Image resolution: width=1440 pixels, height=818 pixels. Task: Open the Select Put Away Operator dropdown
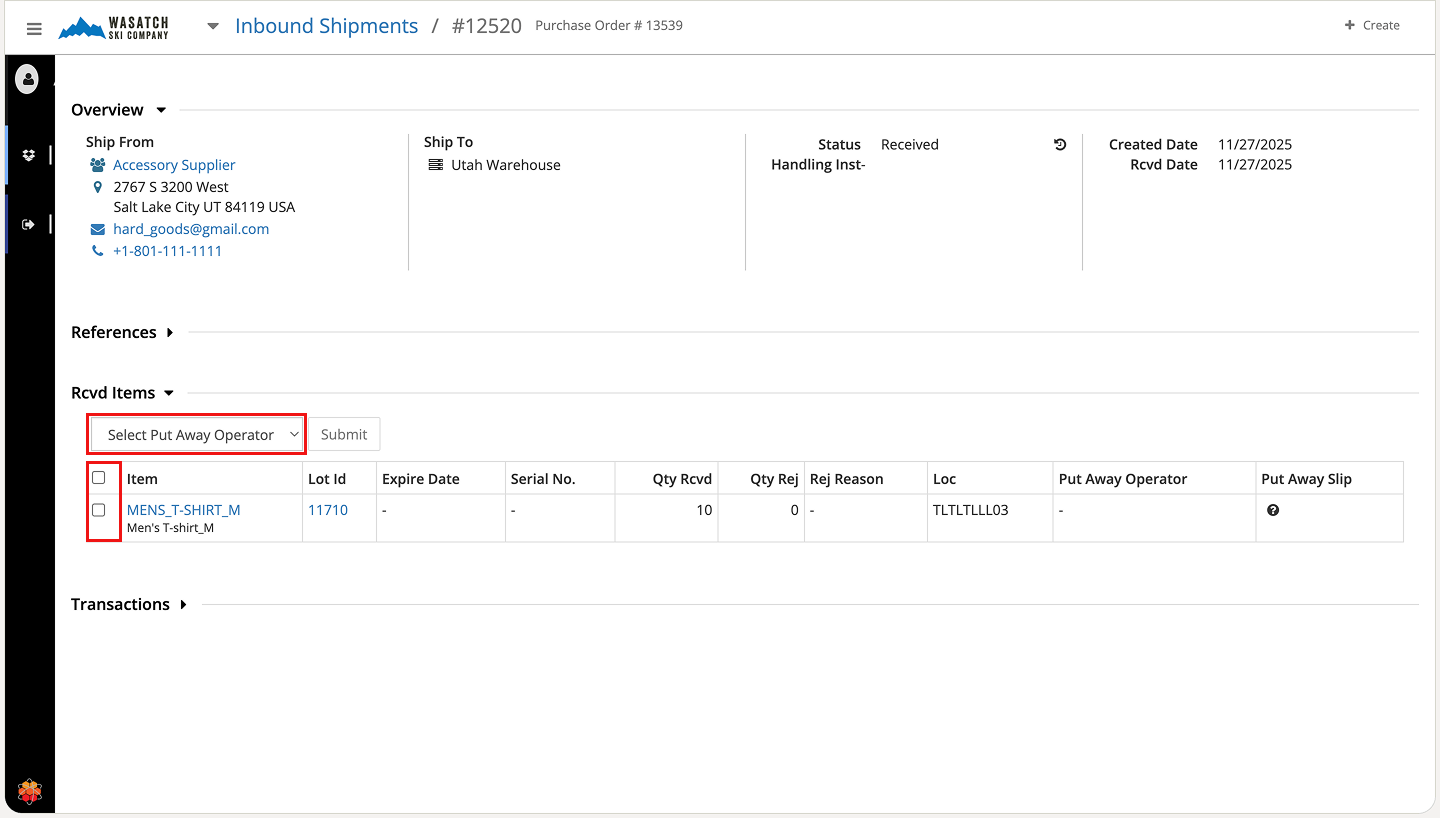tap(197, 435)
